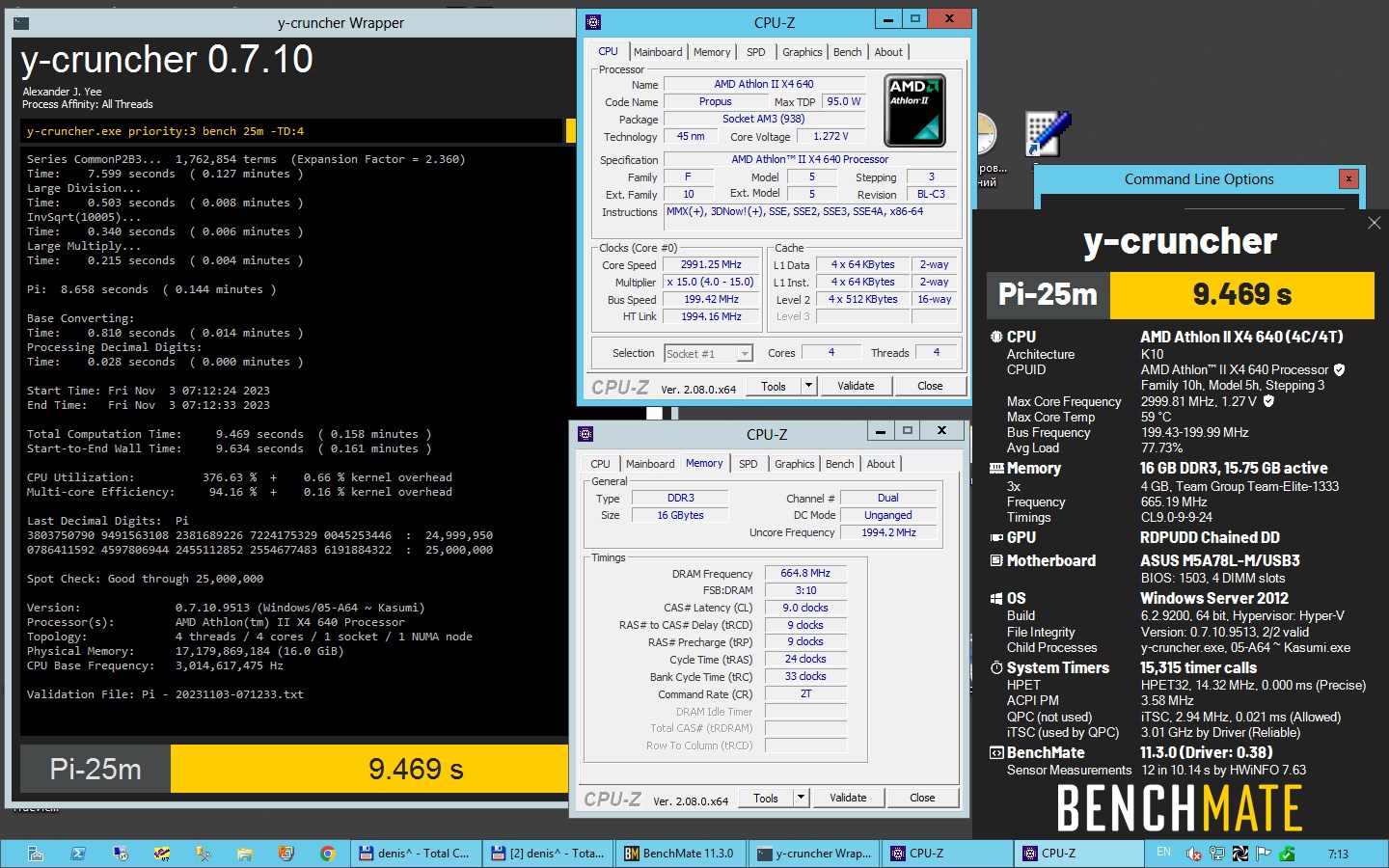Click the GPU icon in BenchMate panel

996,537
